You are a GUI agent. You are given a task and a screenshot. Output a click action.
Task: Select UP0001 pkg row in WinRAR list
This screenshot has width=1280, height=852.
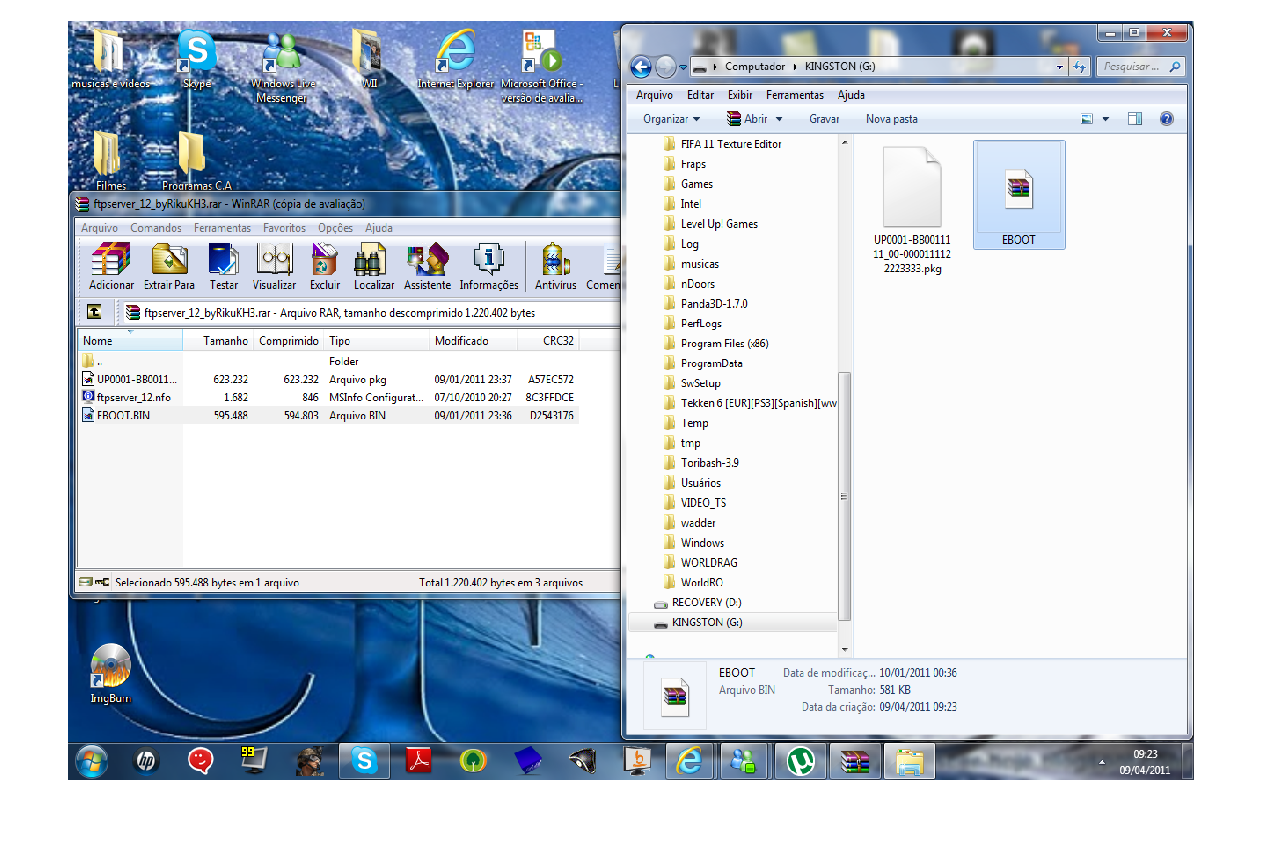pos(328,379)
